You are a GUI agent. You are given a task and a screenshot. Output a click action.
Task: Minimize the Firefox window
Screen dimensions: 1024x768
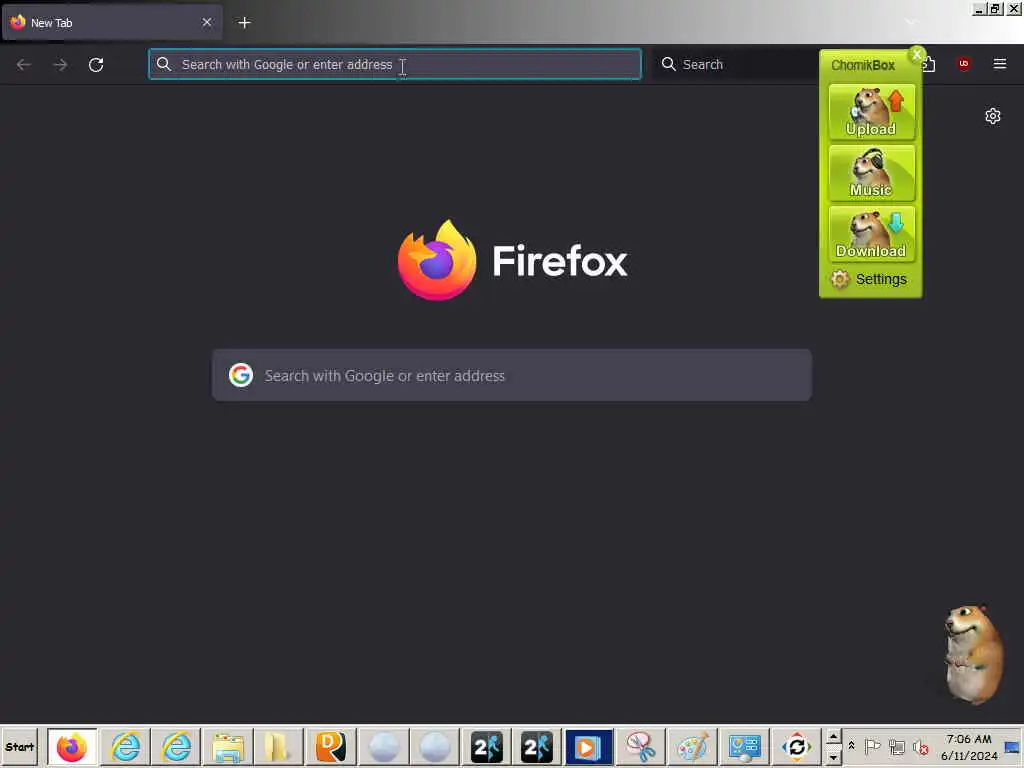click(978, 9)
